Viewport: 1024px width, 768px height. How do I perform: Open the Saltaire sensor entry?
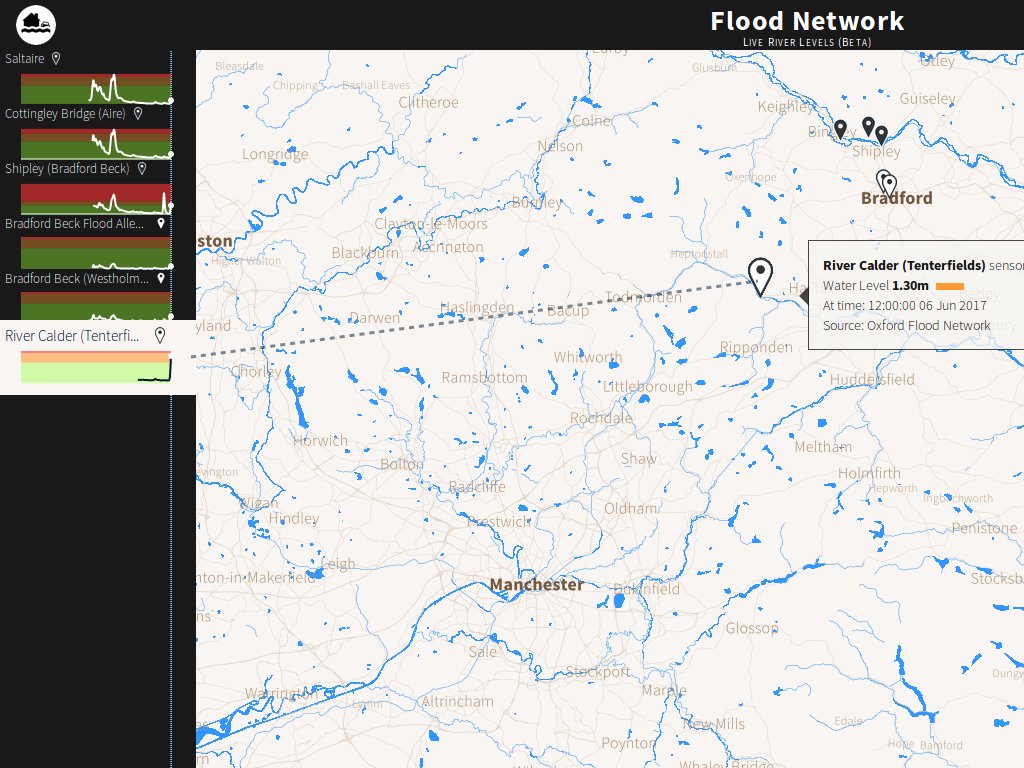point(25,59)
